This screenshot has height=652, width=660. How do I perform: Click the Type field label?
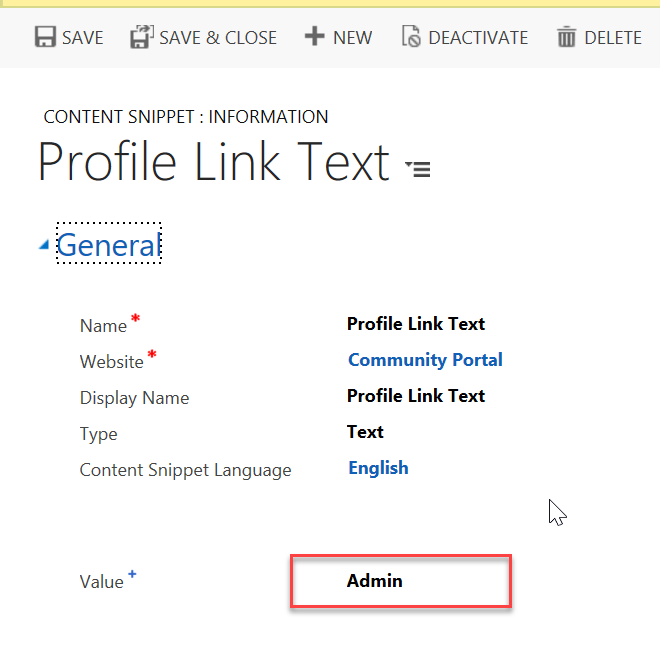[98, 434]
